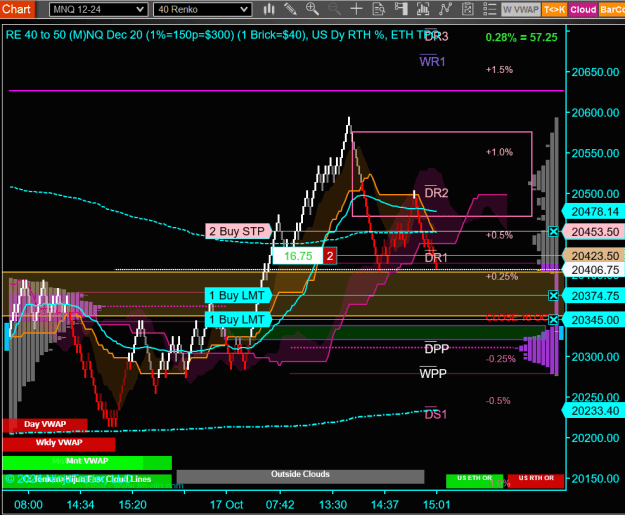Open the drawing tools pencil menu

pyautogui.click(x=291, y=9)
